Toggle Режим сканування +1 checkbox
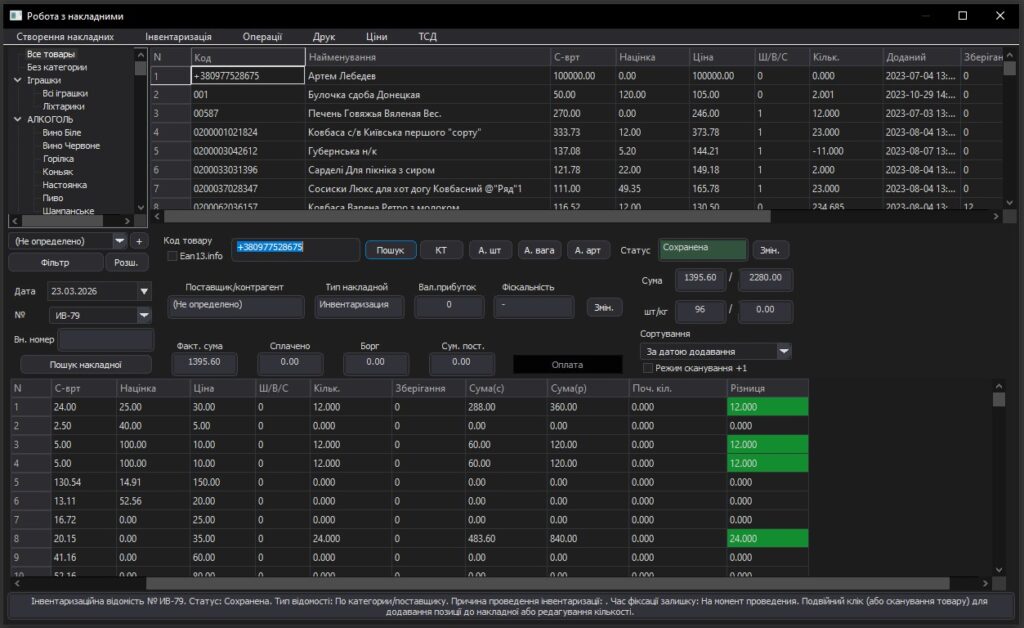Screen dimensions: 1024x628 point(648,368)
